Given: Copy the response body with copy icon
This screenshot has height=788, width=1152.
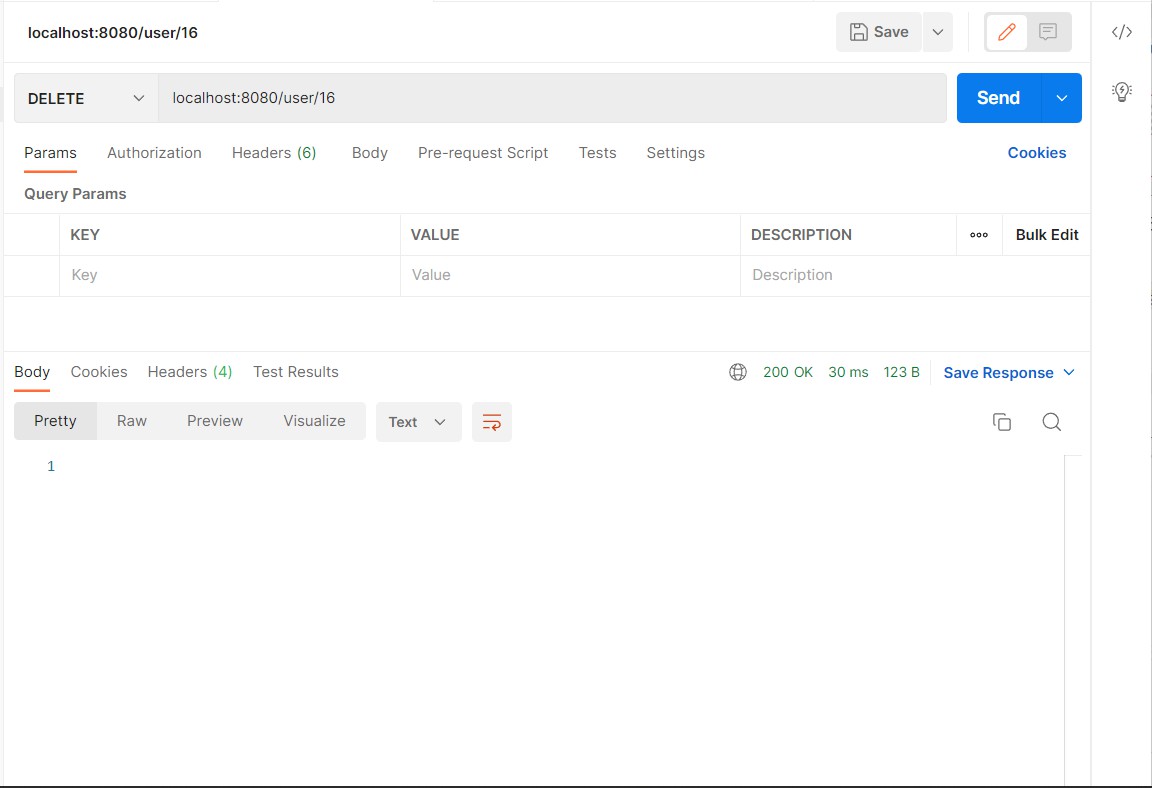Looking at the screenshot, I should point(1001,422).
